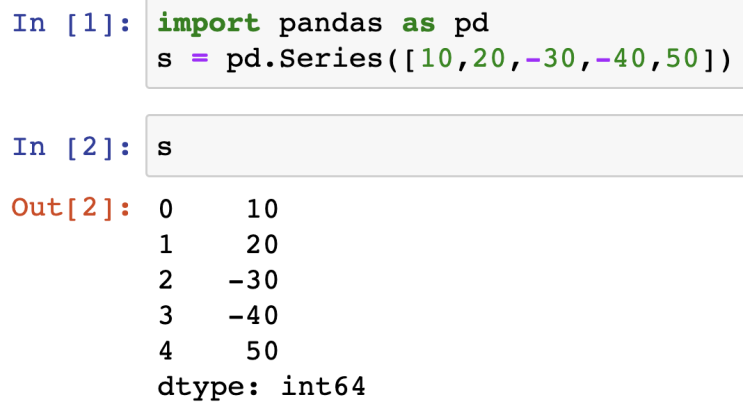
Task: Click the number 20 inside the Series list
Action: [491, 59]
